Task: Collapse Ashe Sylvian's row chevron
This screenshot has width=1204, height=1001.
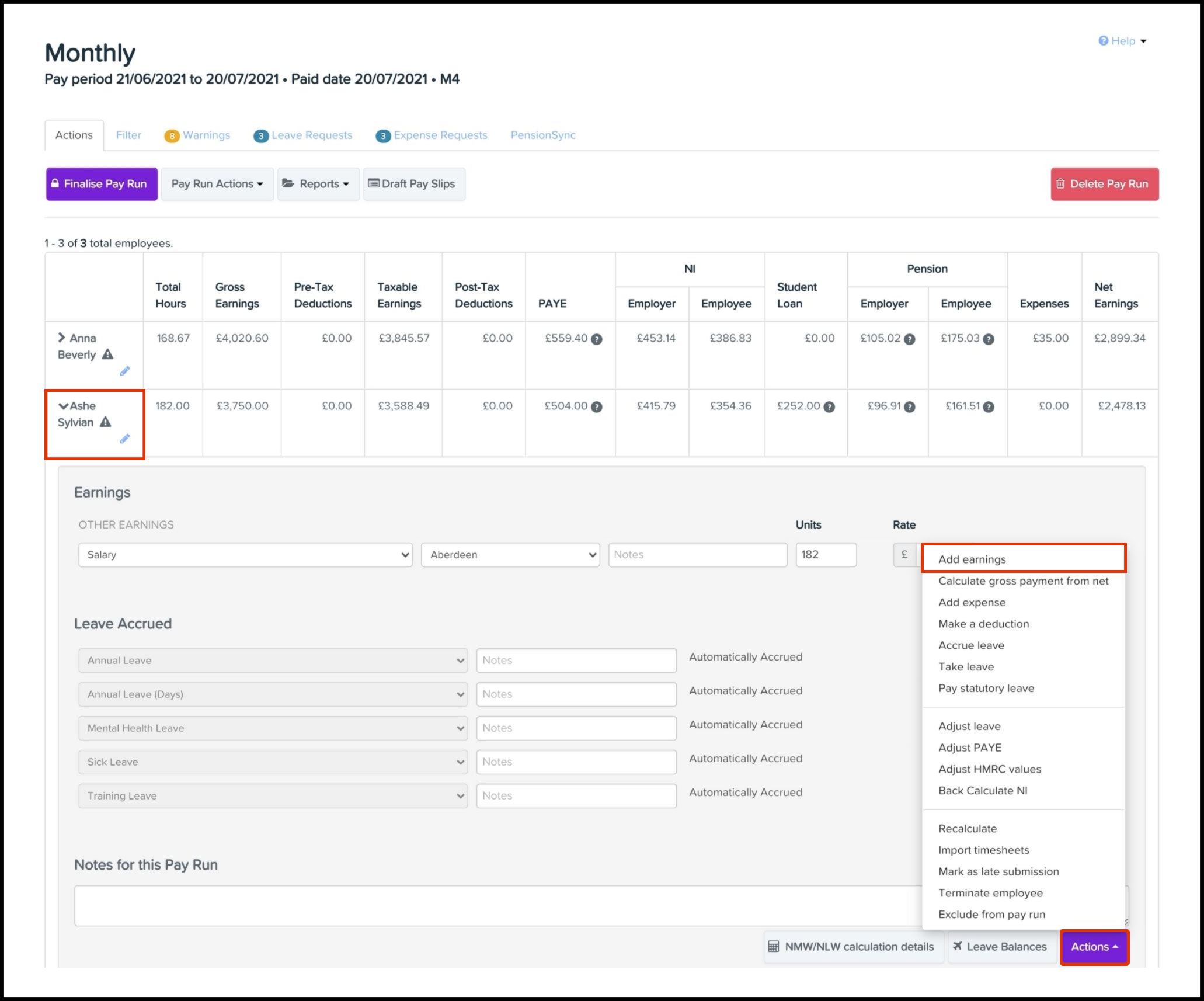Action: (x=63, y=406)
